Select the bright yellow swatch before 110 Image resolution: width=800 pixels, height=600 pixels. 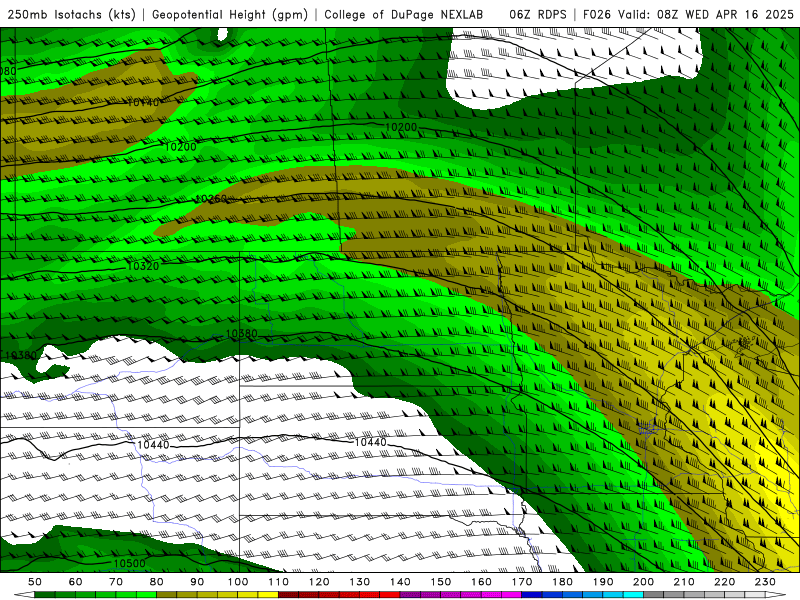[x=268, y=595]
